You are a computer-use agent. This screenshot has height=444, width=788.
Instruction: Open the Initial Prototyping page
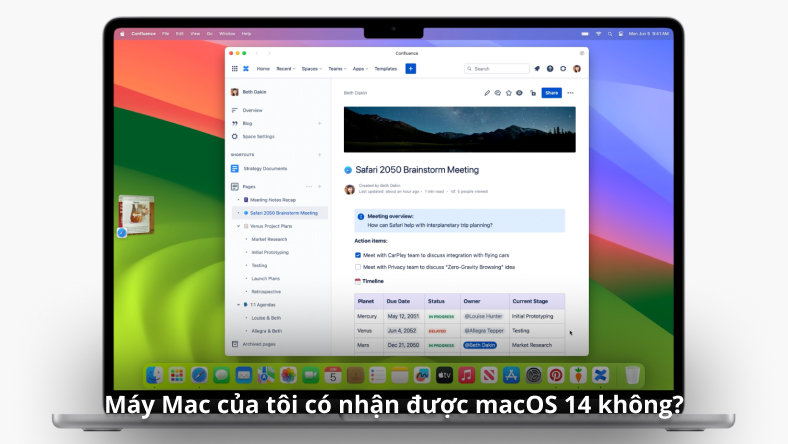(x=270, y=252)
